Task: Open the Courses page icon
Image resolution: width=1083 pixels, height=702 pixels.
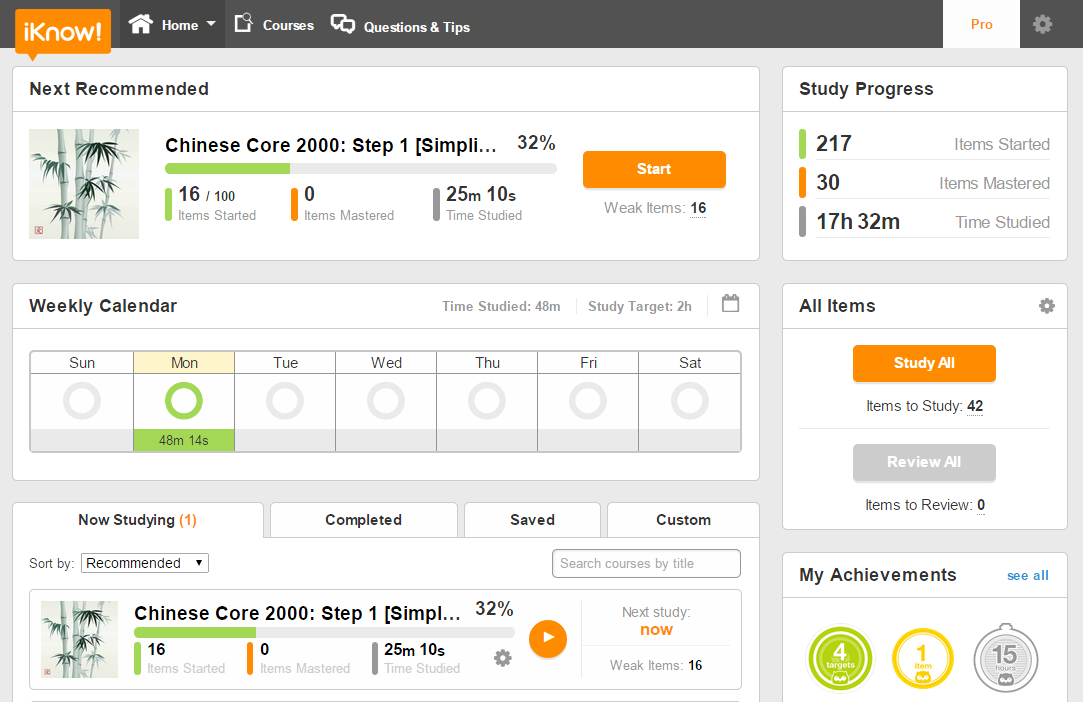Action: (243, 23)
